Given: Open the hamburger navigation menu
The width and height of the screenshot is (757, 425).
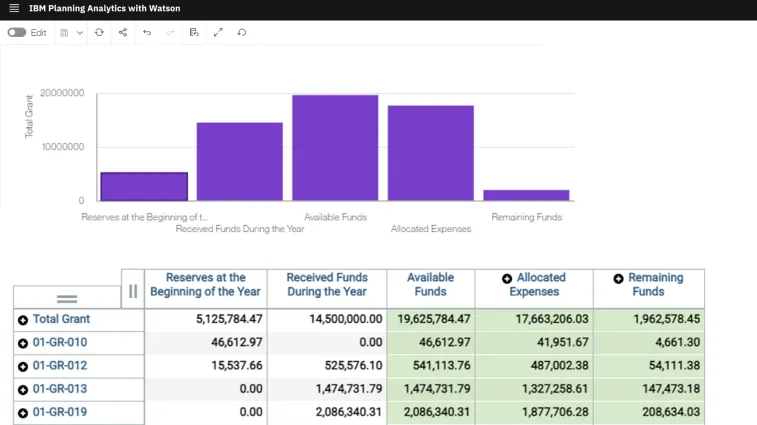Looking at the screenshot, I should coord(13,8).
